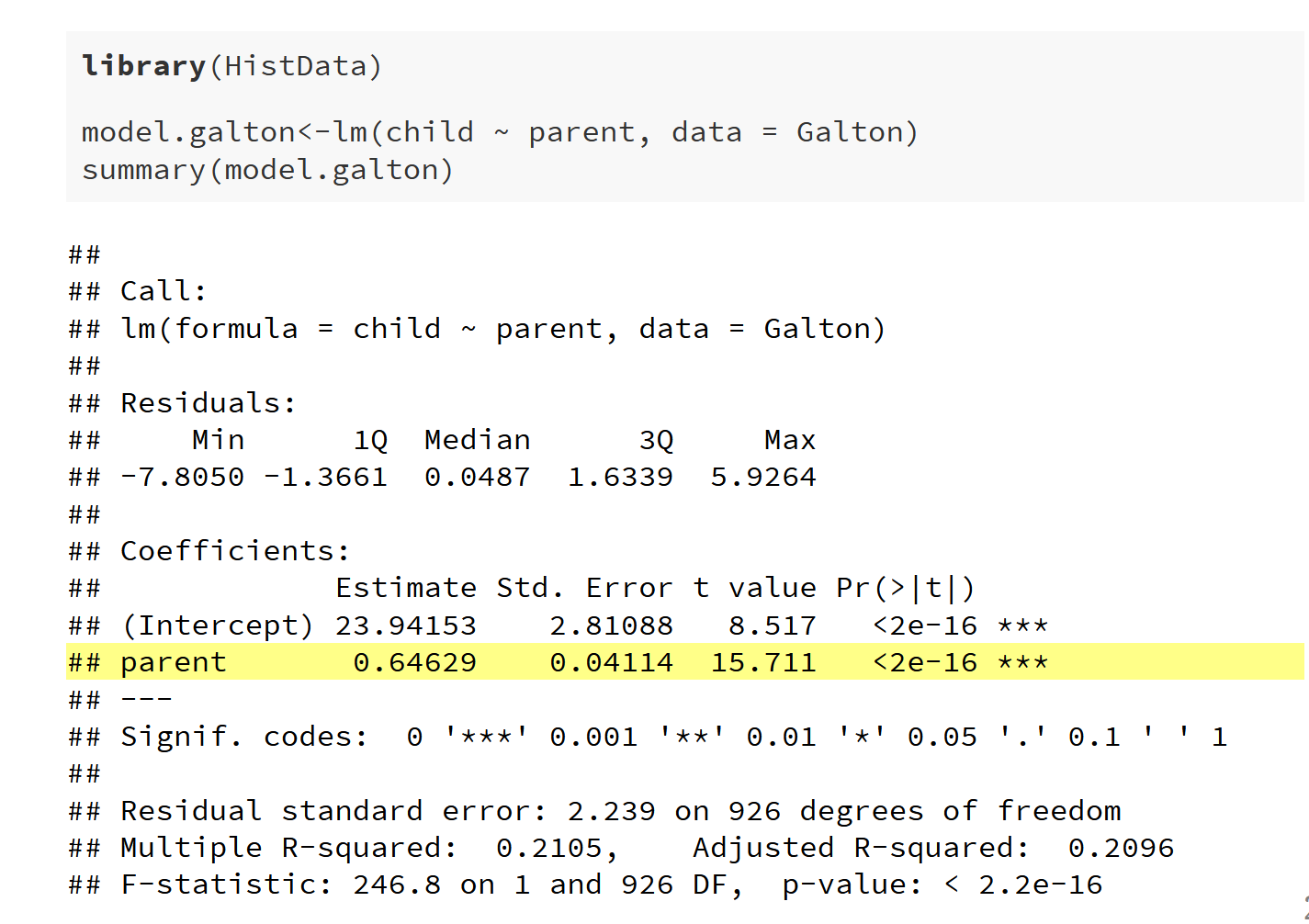Click the Multiple R-squared value 0.2105
Viewport: 1309px width, 924px height.
click(x=549, y=848)
